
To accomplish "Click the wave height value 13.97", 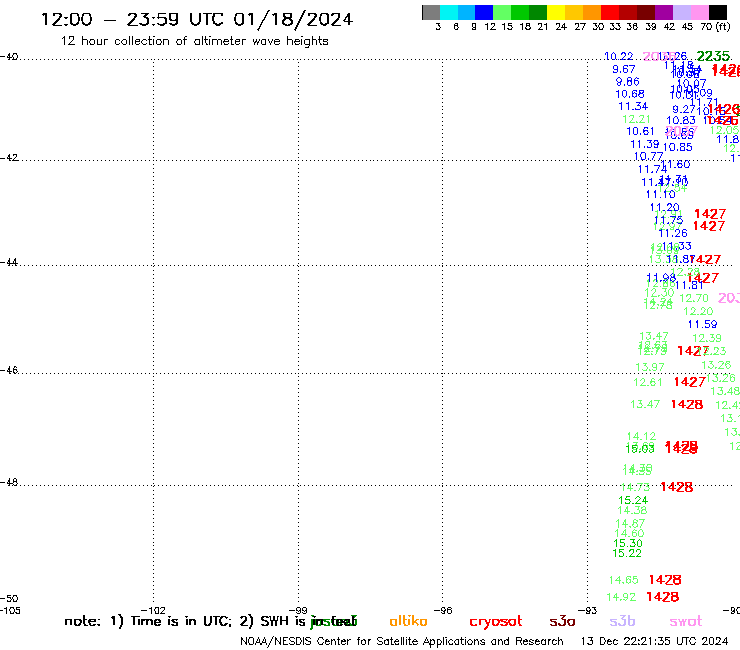I will (x=650, y=367).
